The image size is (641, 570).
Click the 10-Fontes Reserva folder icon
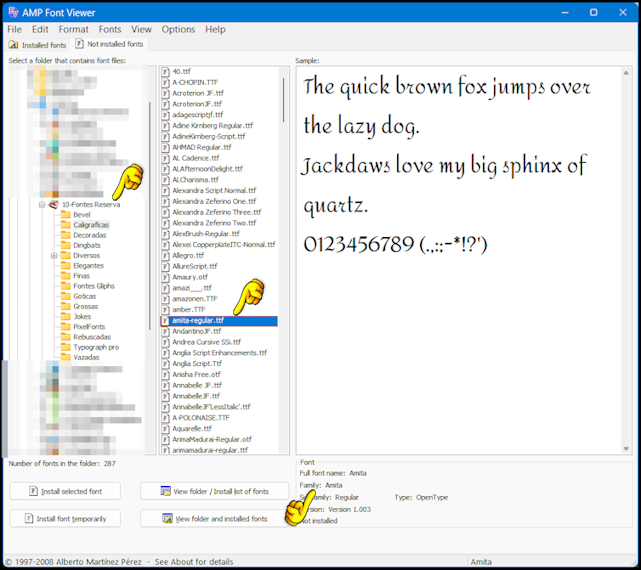(x=53, y=204)
